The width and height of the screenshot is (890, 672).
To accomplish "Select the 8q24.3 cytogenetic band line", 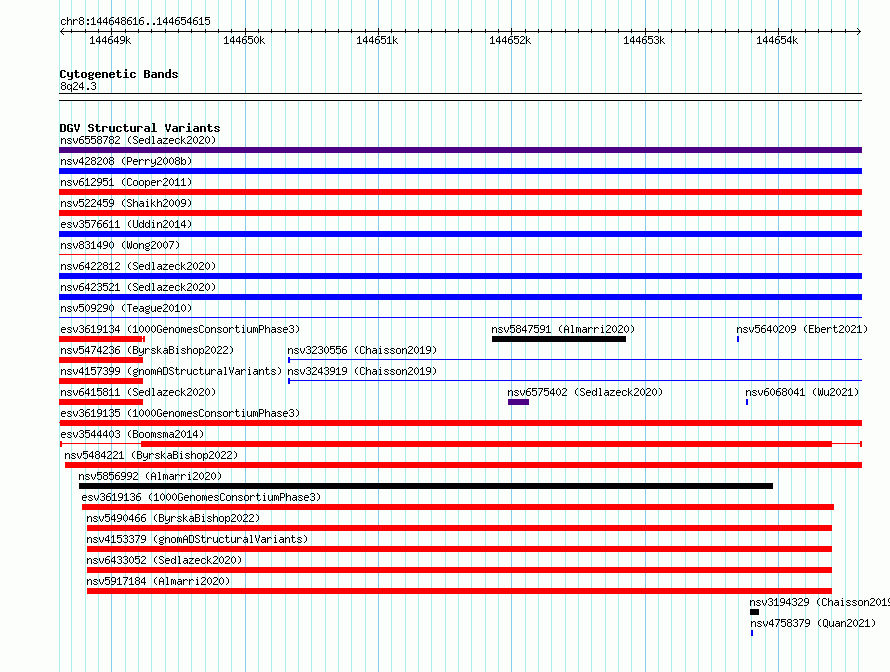I will tap(460, 93).
